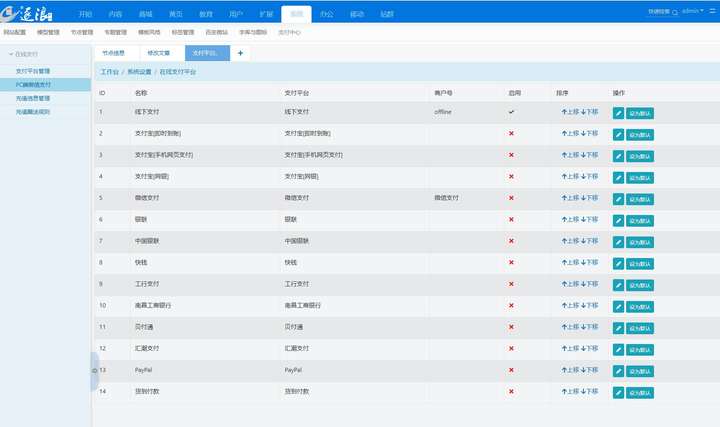The width and height of the screenshot is (720, 427).
Task: Open 充值信息管理 in the sidebar
Action: click(x=33, y=98)
